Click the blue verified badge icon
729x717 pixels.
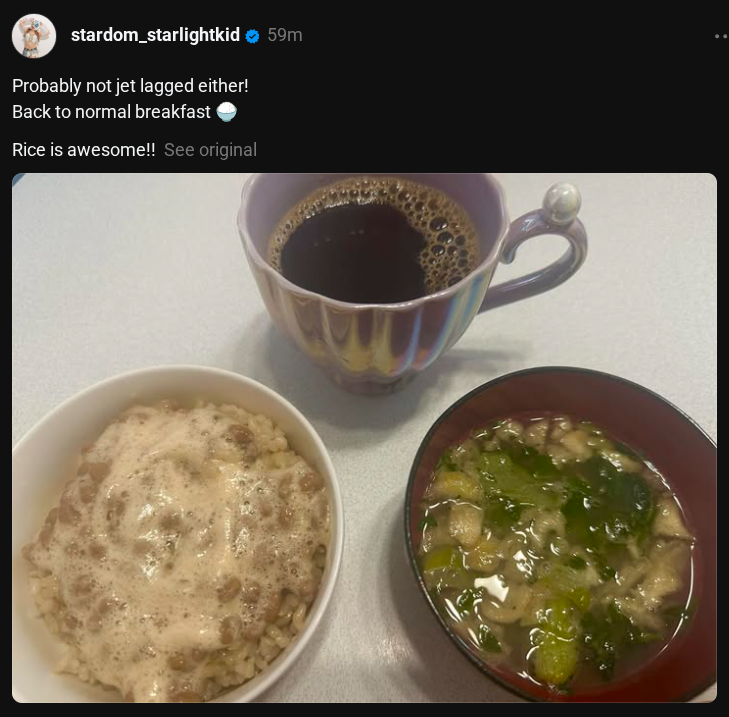click(252, 36)
